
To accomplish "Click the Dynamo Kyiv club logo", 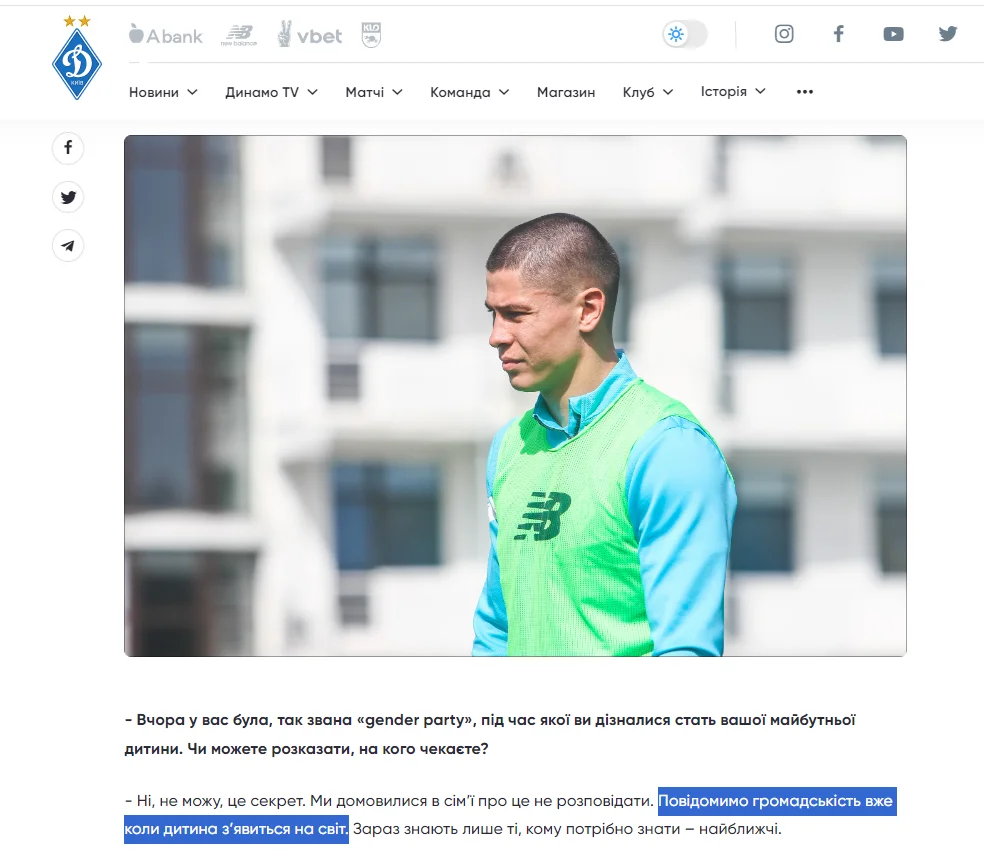I will [x=77, y=58].
